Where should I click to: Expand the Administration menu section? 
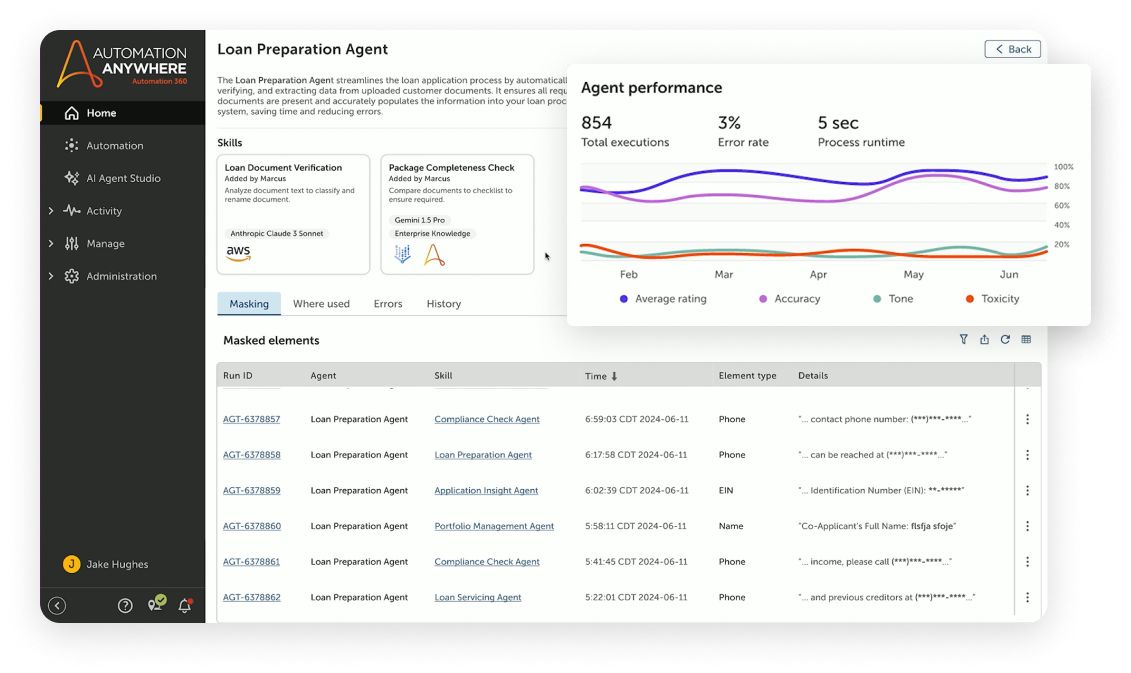(51, 276)
